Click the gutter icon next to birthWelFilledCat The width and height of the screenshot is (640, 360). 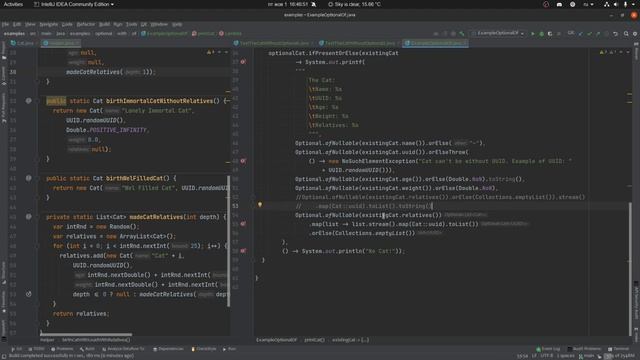[x=28, y=178]
